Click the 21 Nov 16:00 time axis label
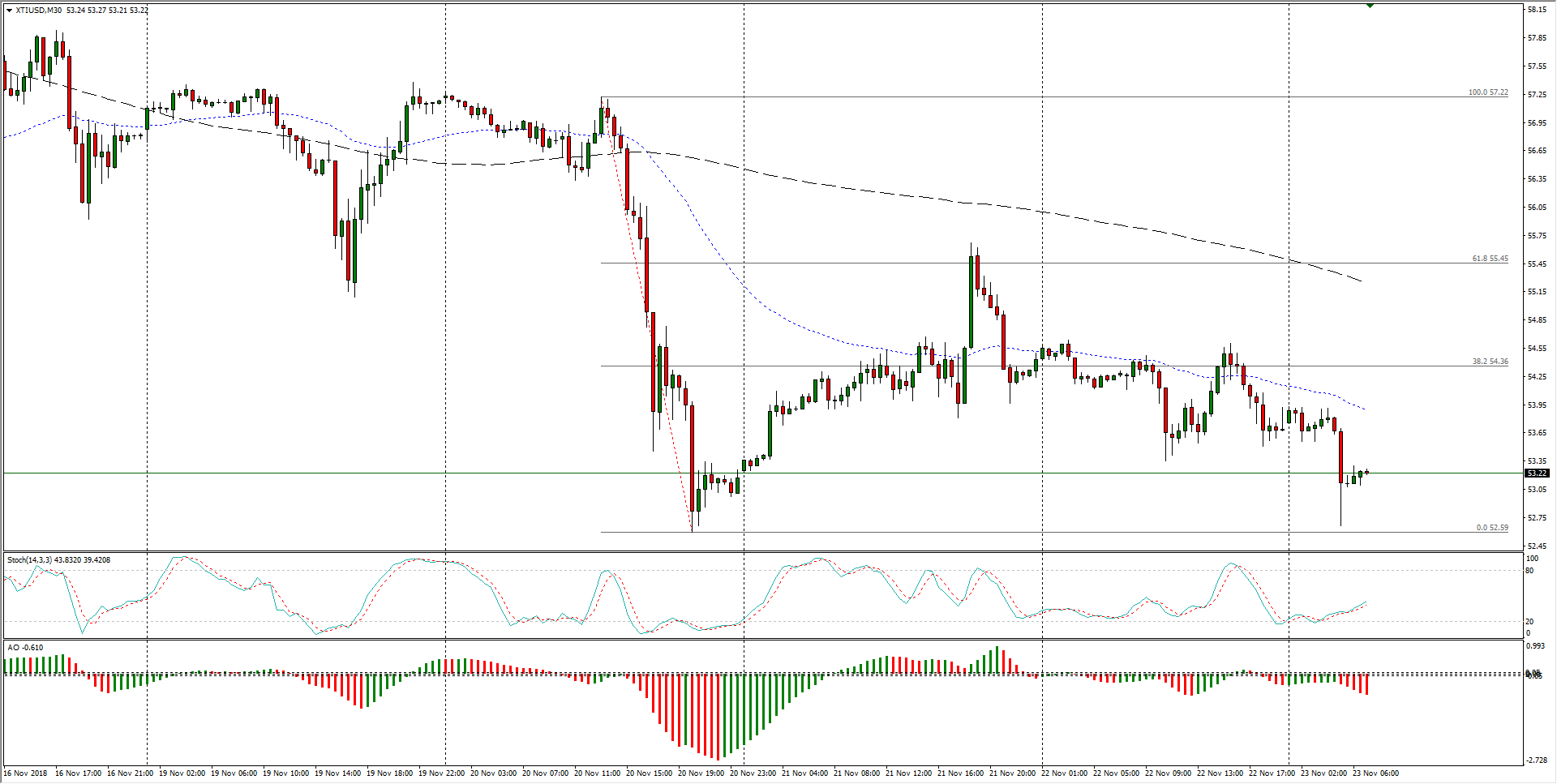The width and height of the screenshot is (1557, 784). coord(960,773)
